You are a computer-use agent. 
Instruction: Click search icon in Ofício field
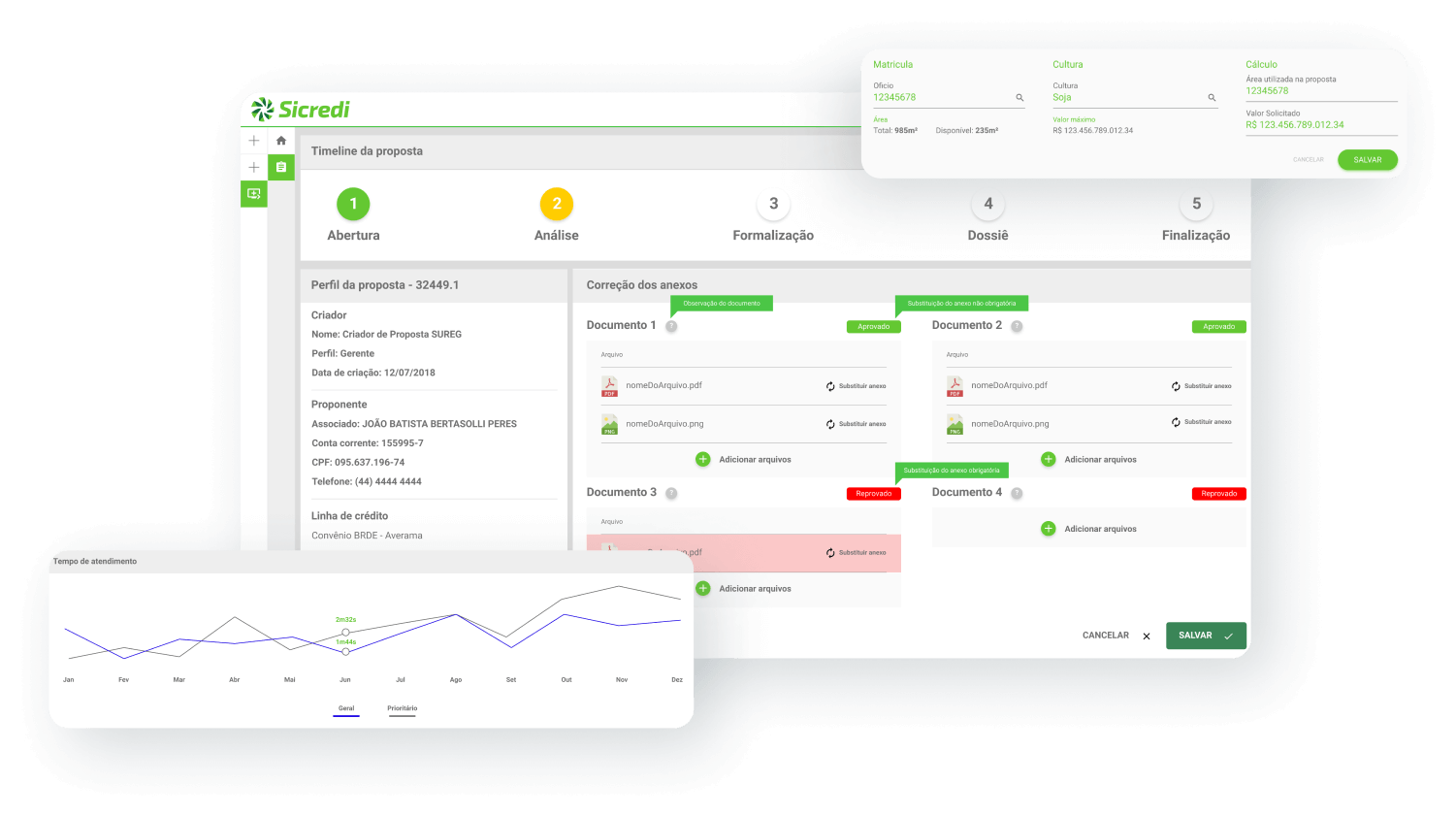1019,98
